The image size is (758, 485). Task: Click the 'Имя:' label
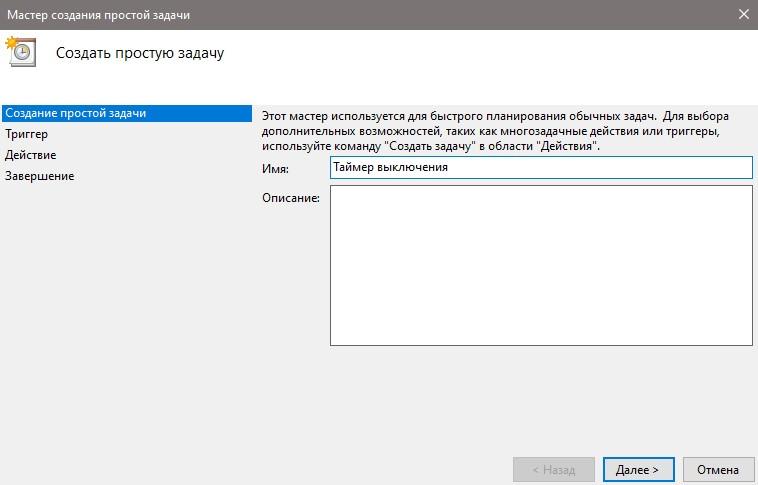(275, 169)
